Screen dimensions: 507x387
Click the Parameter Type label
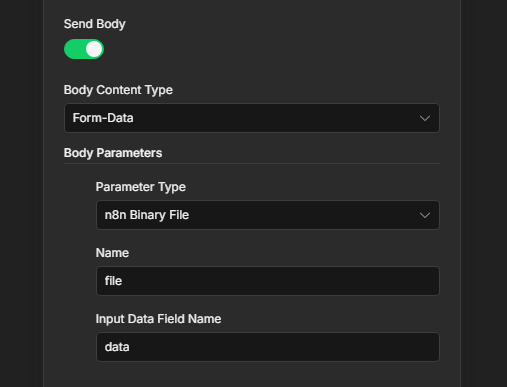click(x=141, y=187)
